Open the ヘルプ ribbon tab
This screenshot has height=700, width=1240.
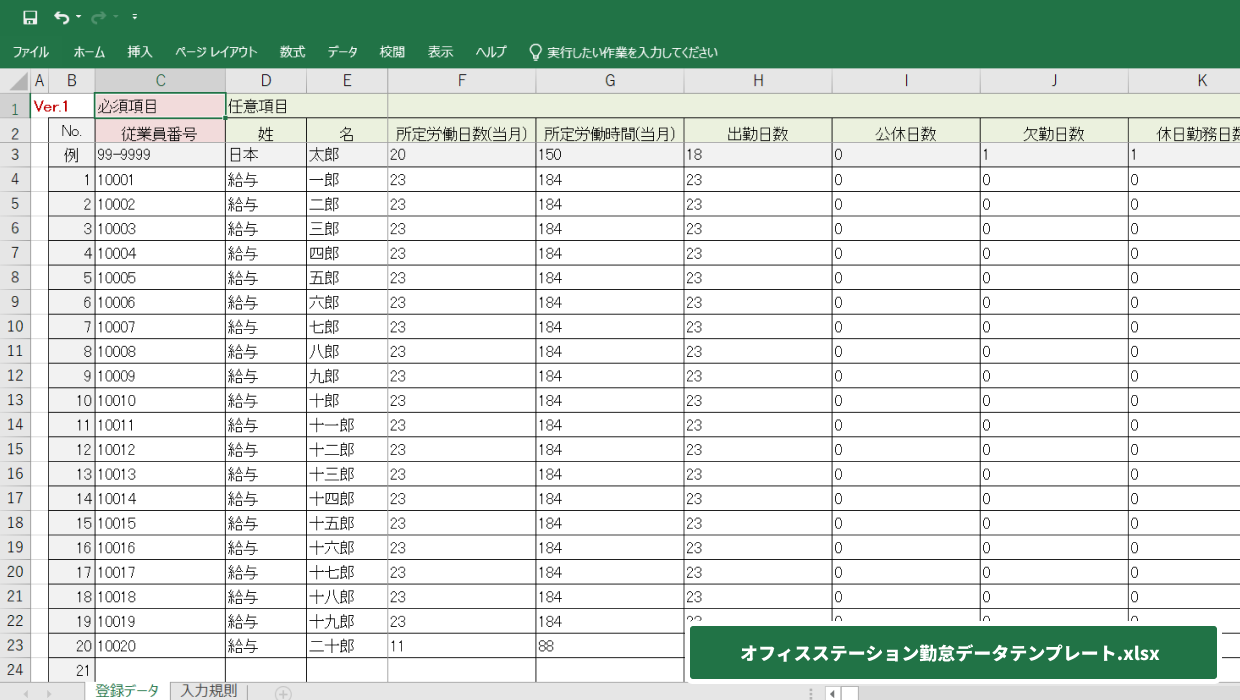coord(491,52)
